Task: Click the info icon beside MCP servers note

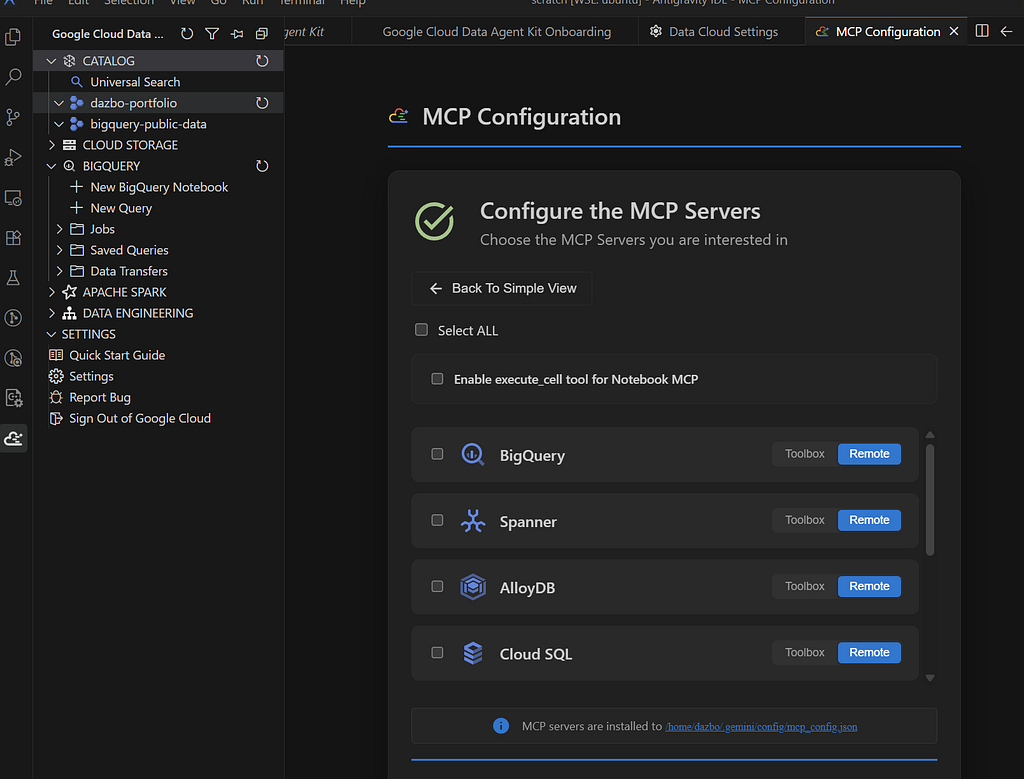Action: point(501,725)
